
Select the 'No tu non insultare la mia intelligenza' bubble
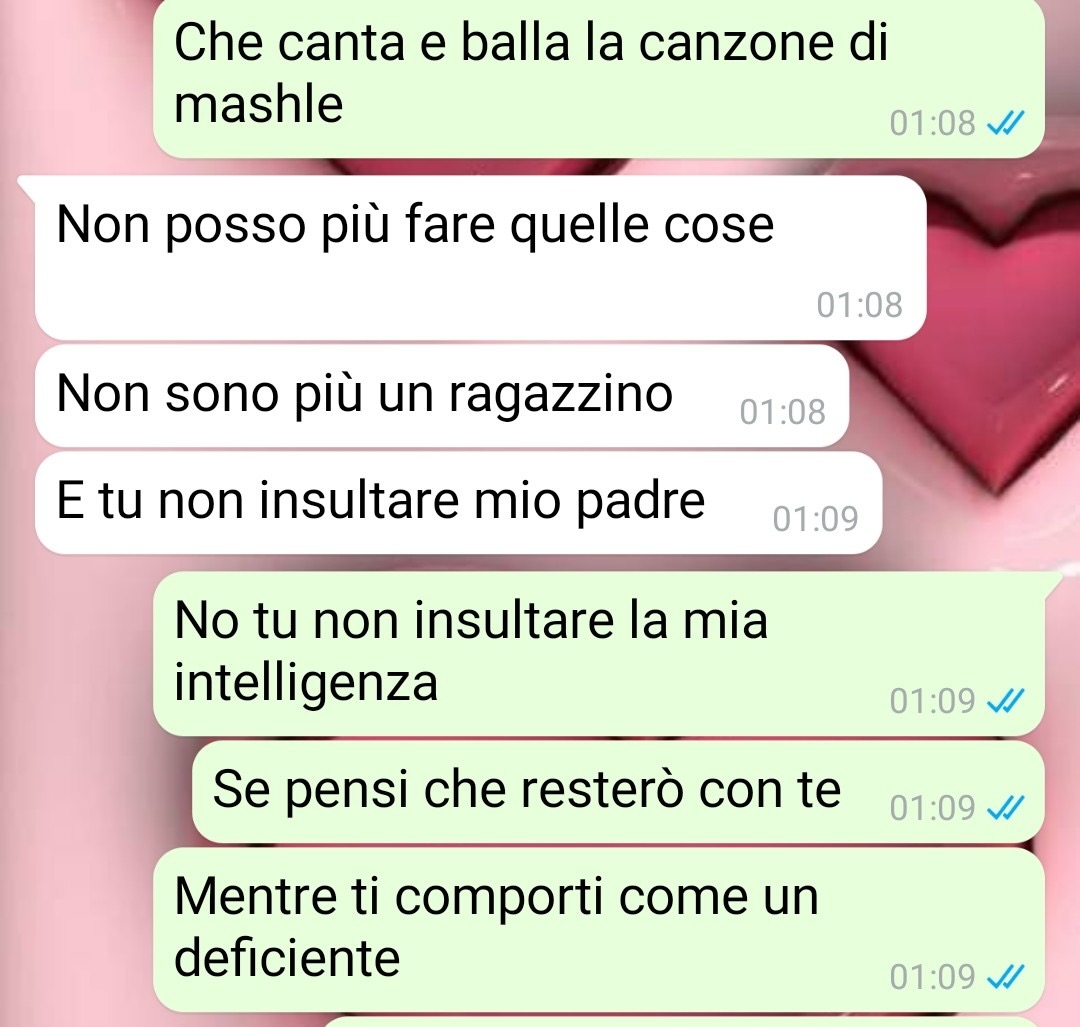pos(599,654)
